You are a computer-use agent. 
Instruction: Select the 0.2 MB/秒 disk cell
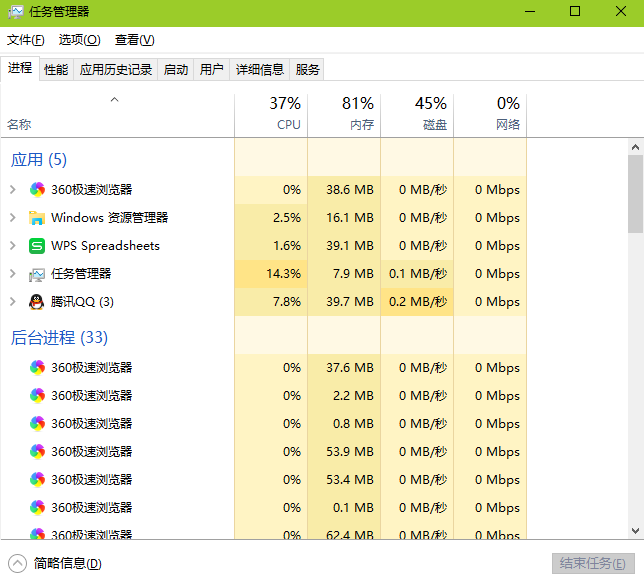417,302
